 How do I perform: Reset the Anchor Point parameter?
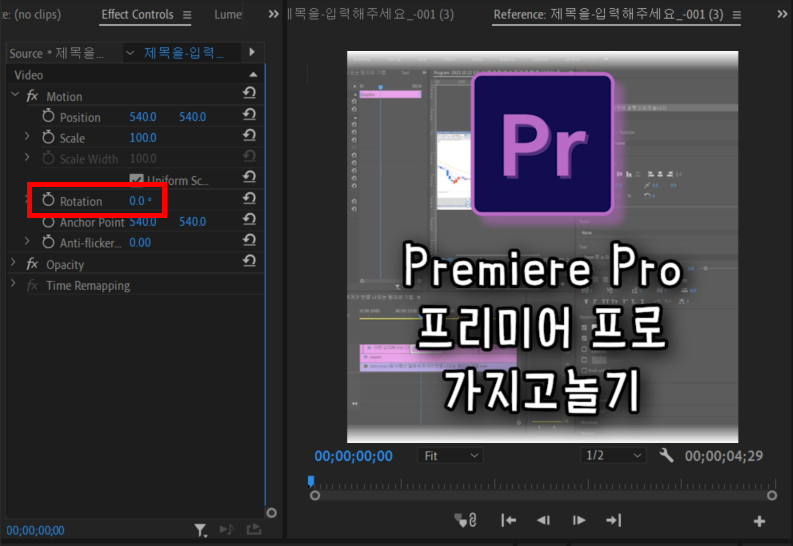tap(249, 219)
